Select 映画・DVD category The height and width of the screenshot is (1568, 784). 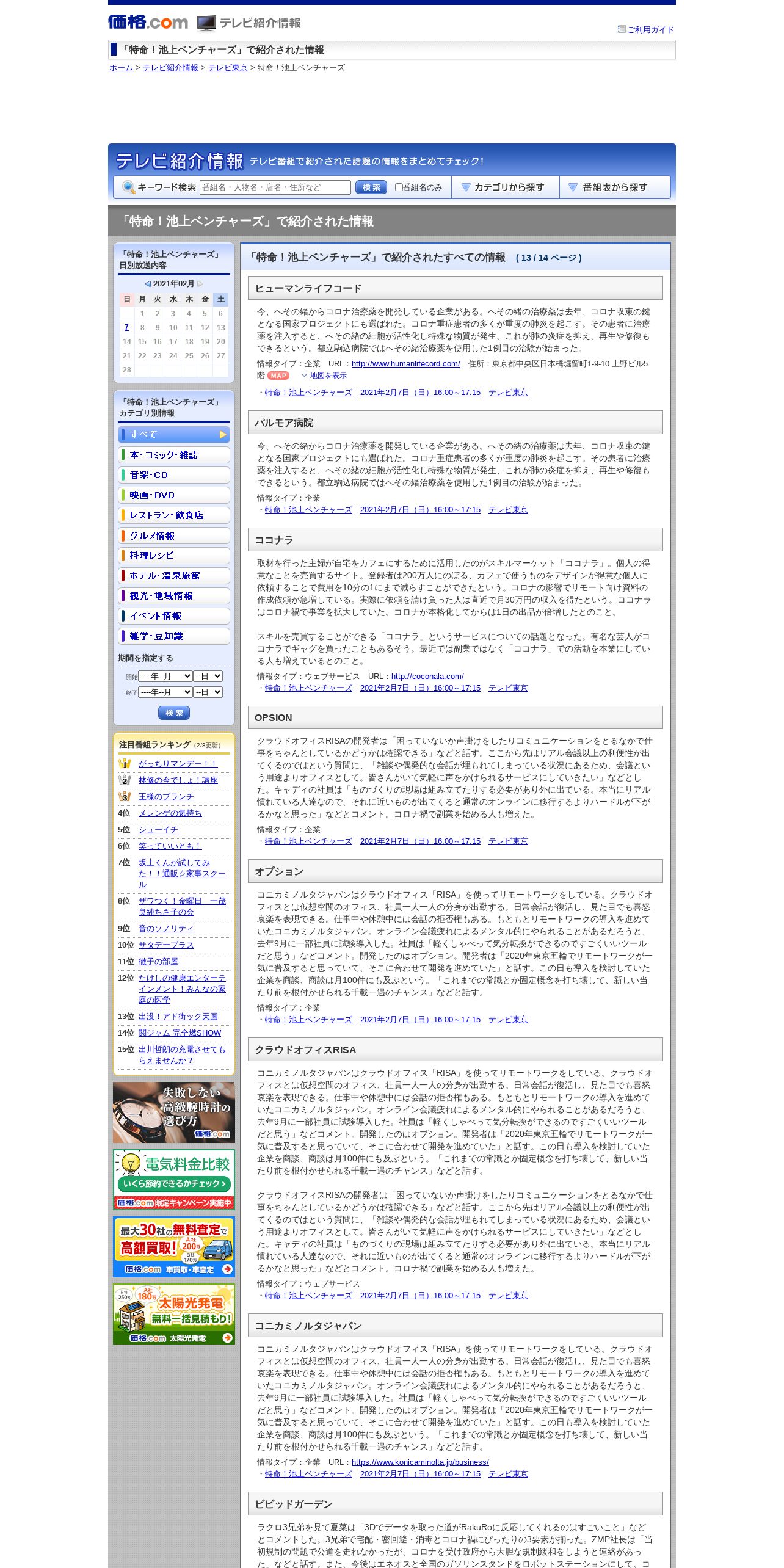coord(174,495)
